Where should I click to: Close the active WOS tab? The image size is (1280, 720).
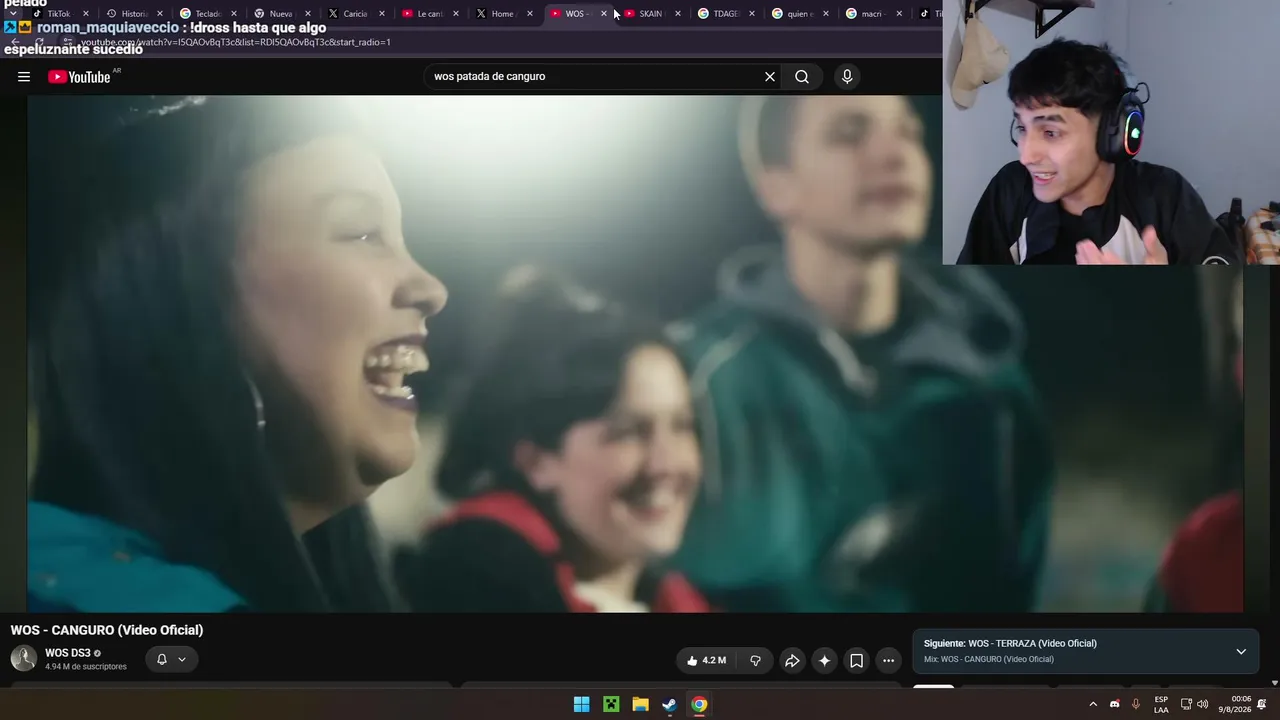[603, 14]
